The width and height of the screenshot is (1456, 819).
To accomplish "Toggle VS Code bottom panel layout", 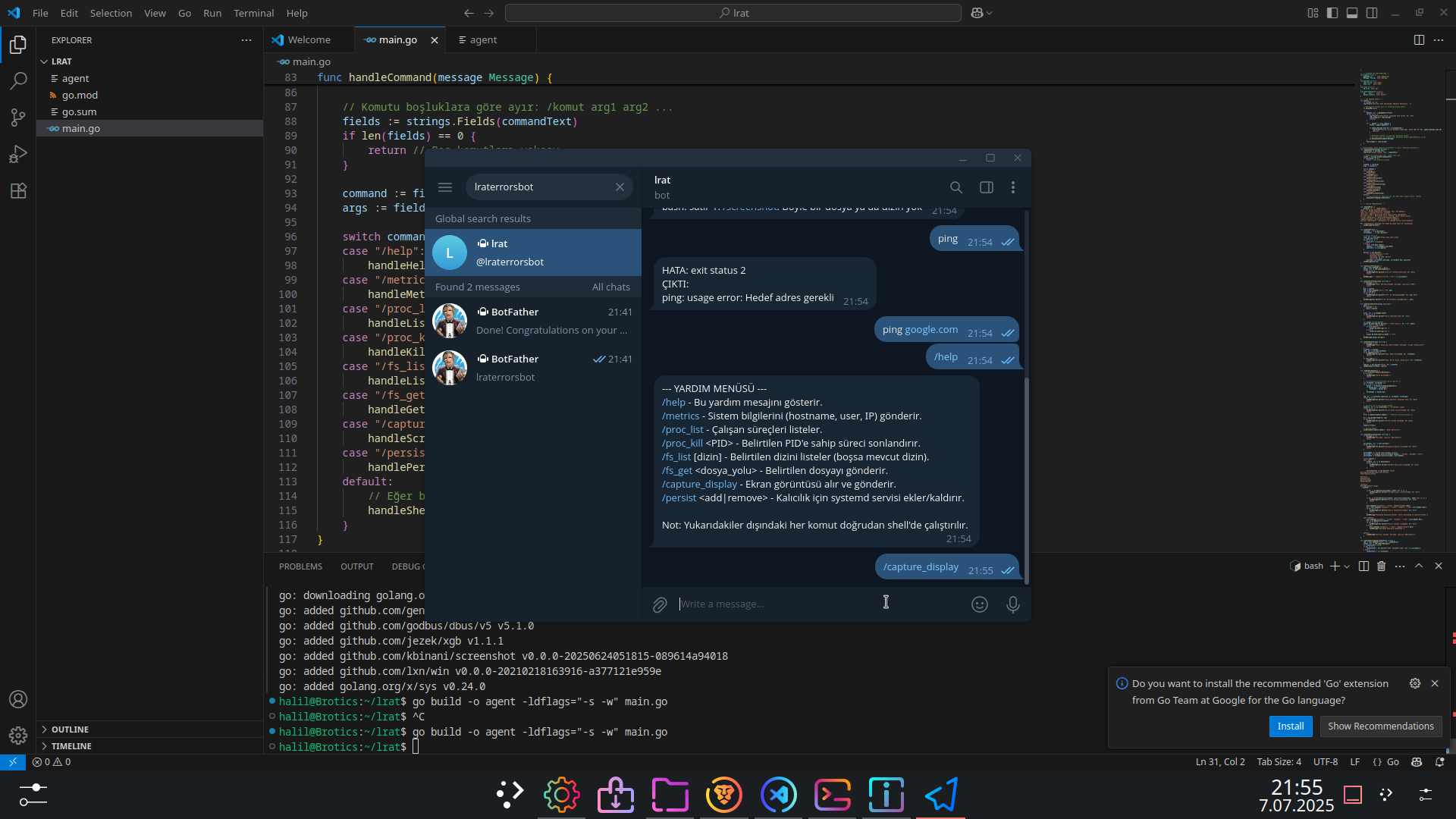I will coord(1352,13).
